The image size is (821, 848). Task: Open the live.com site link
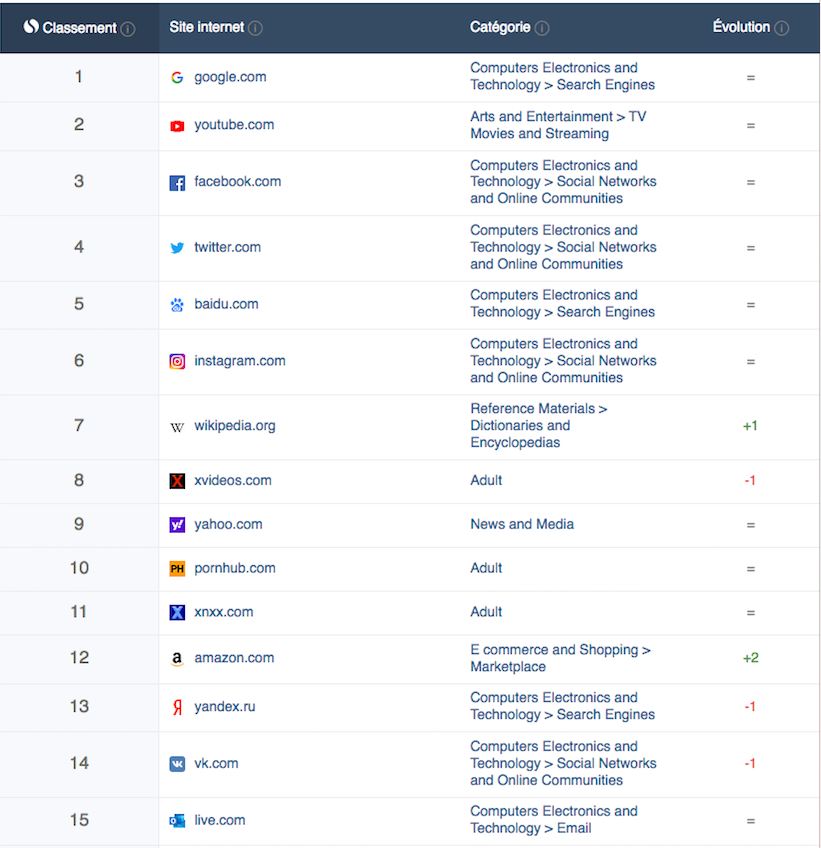pos(219,820)
